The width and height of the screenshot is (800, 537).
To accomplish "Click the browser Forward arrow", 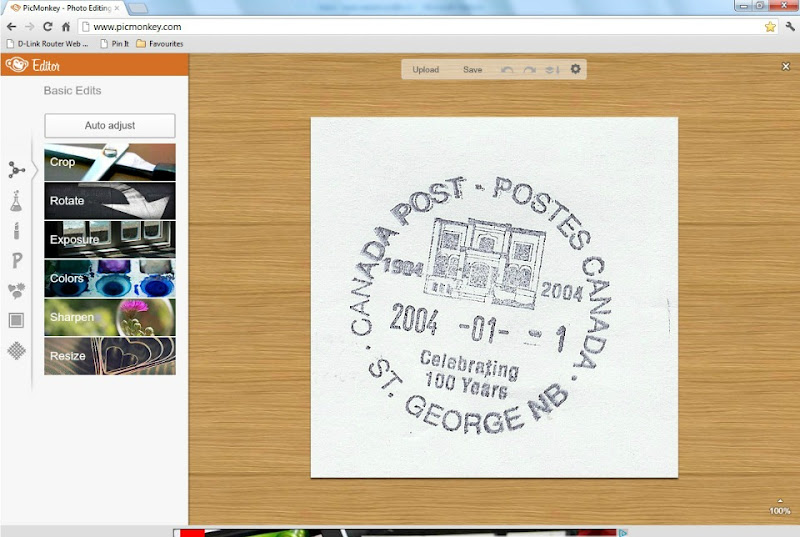I will pos(30,27).
